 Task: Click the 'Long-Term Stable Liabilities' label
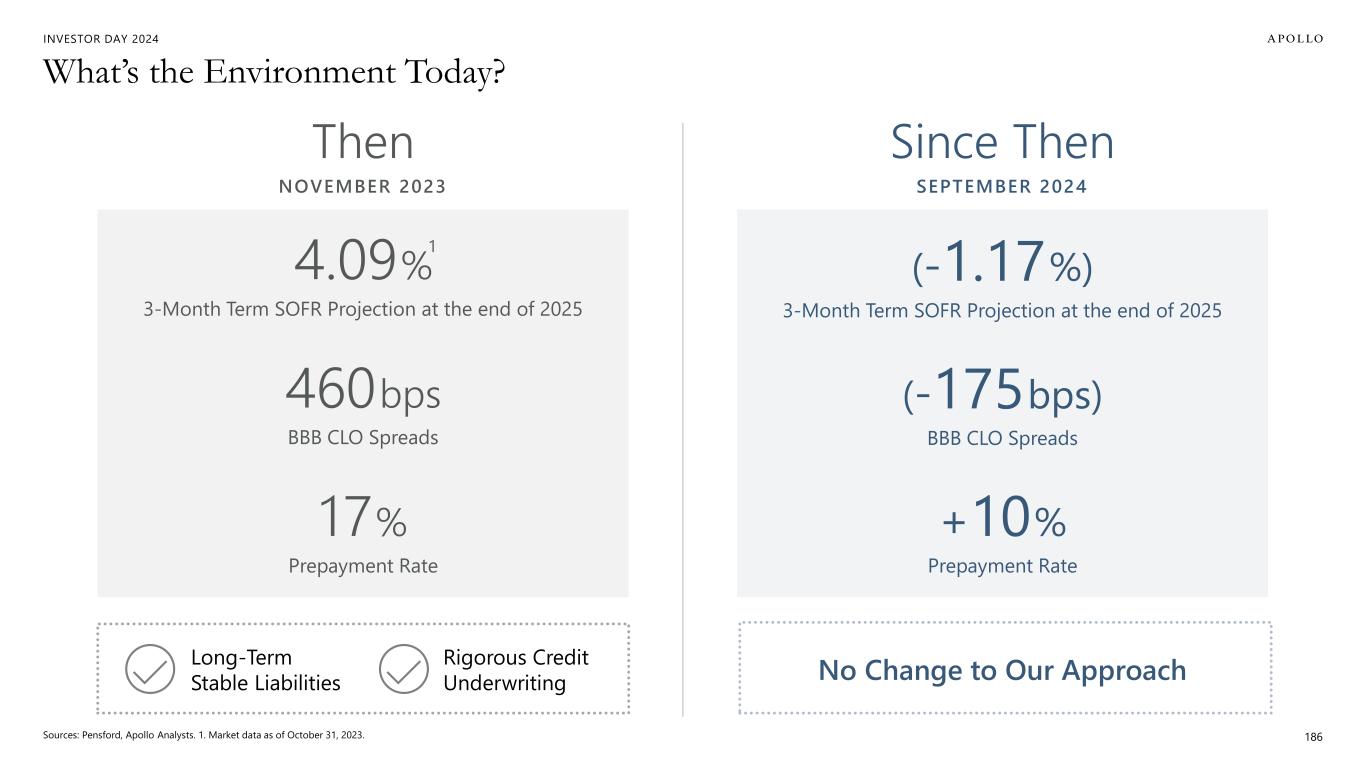tap(265, 670)
